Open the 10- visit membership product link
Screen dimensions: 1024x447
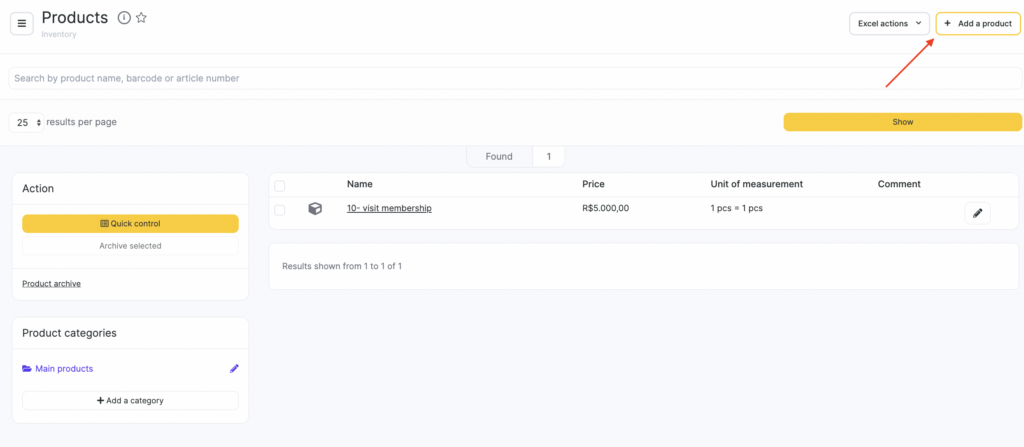(389, 209)
